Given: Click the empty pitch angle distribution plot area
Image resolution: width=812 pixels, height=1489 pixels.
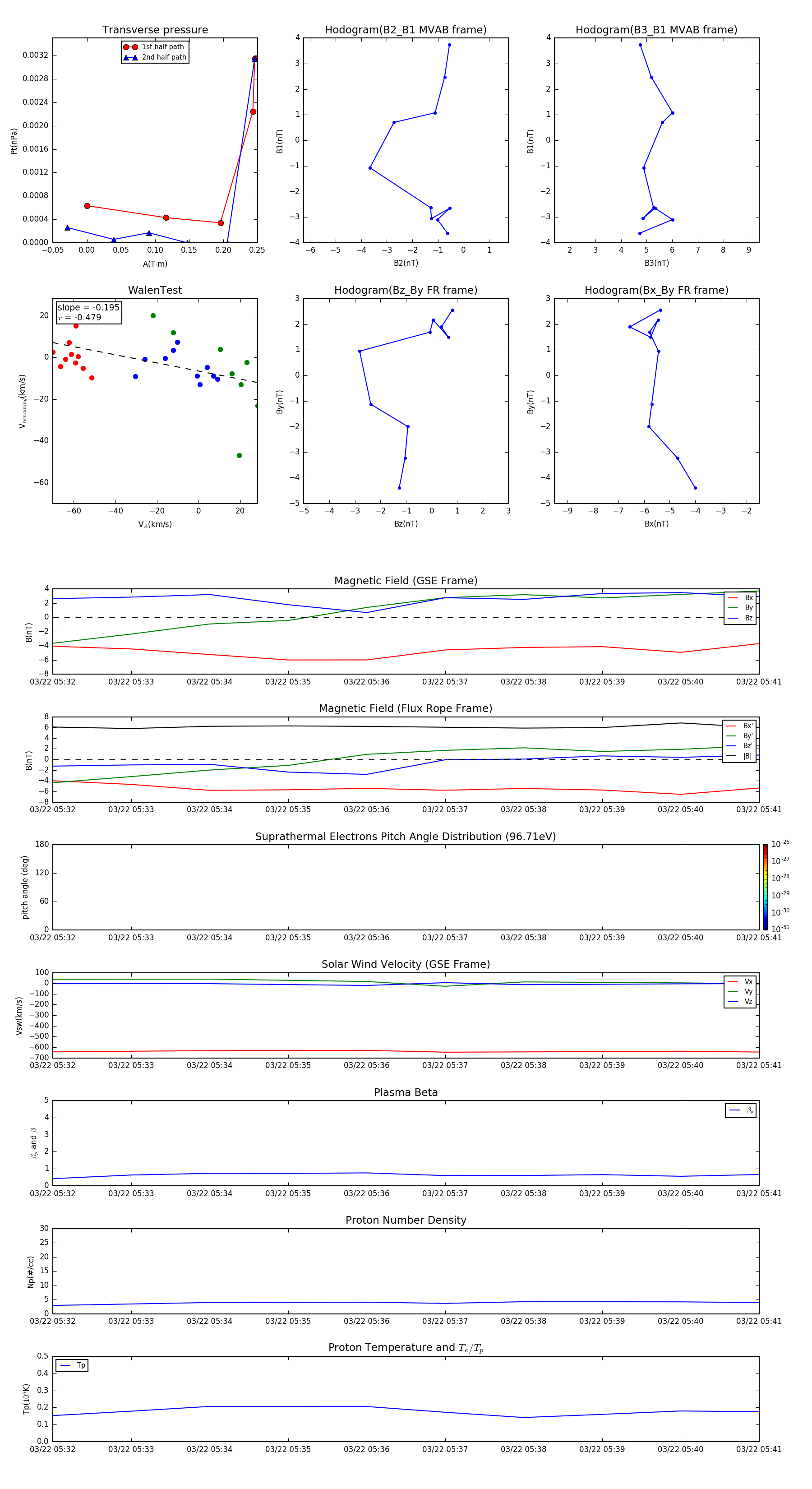Looking at the screenshot, I should coord(406,887).
